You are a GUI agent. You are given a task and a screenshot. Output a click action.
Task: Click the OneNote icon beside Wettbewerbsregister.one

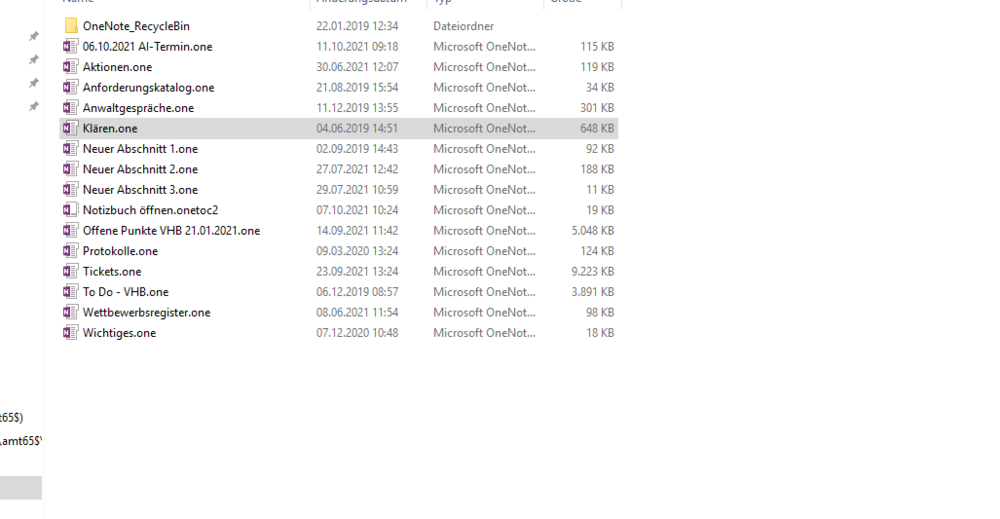[x=70, y=312]
